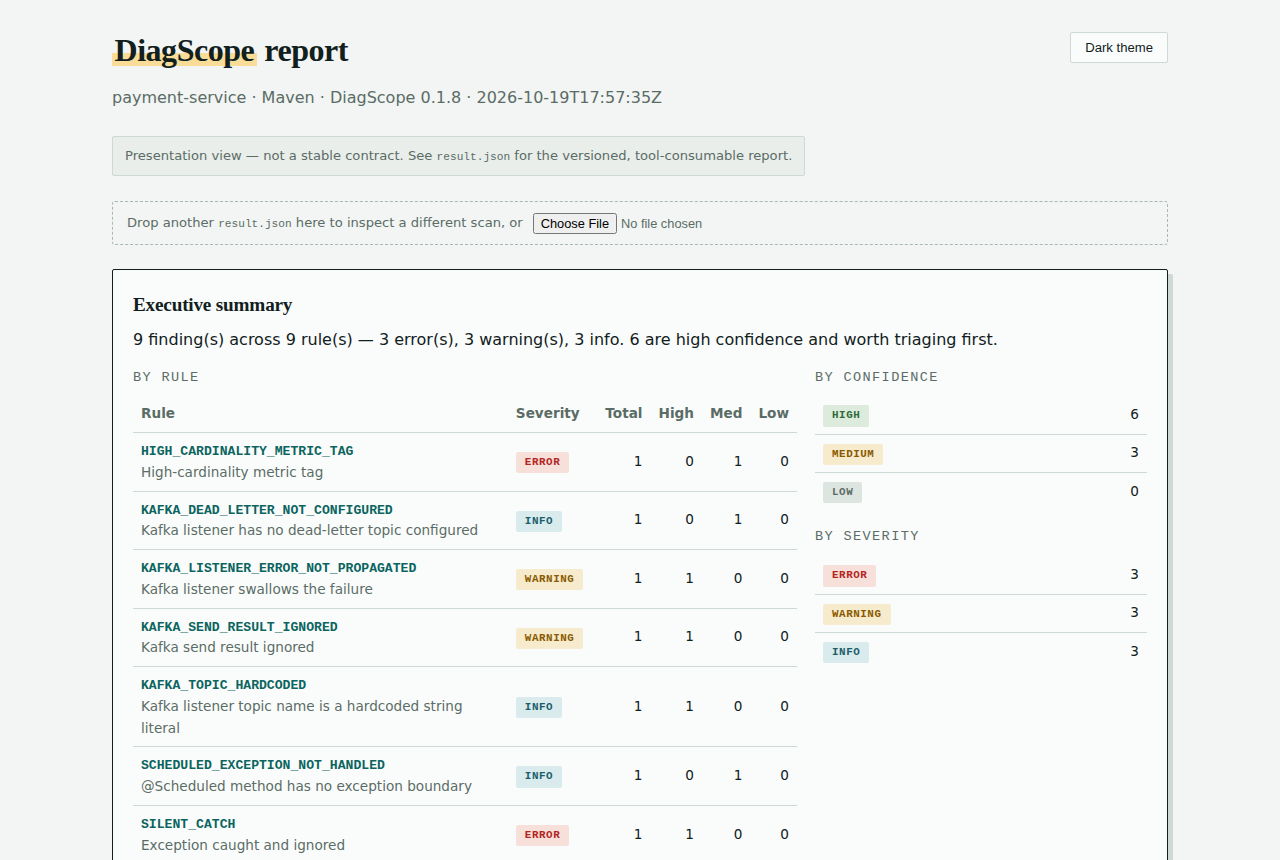Click the Total column header
This screenshot has width=1280, height=860.
pos(624,413)
